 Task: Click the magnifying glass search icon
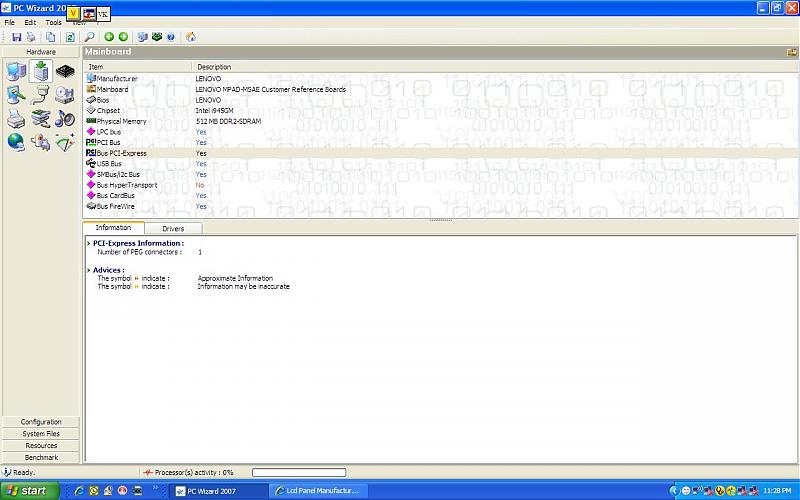[x=89, y=37]
